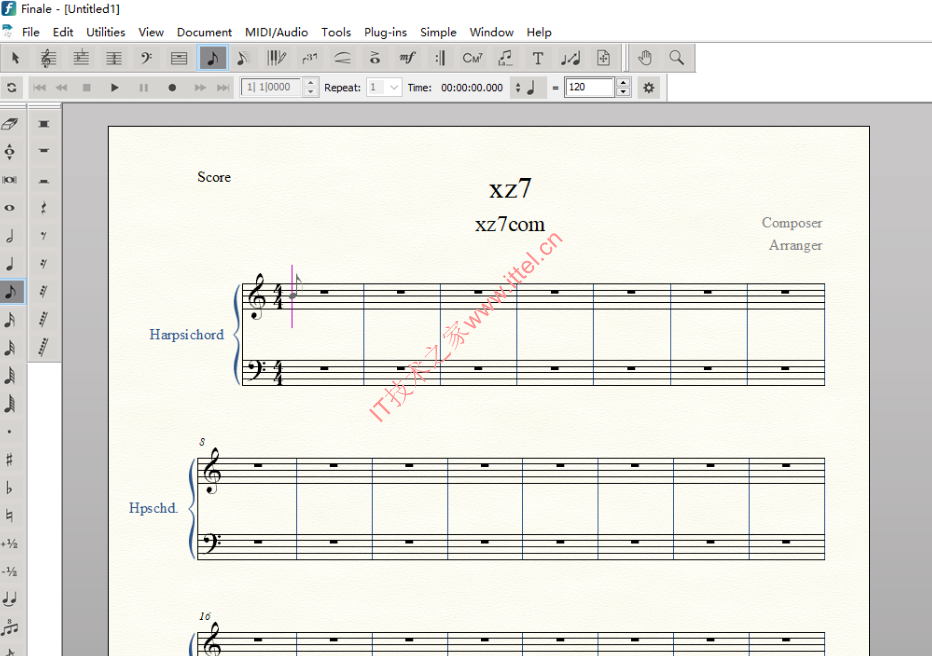Open the MIDI/Audio menu
The width and height of the screenshot is (932, 656).
(x=276, y=32)
